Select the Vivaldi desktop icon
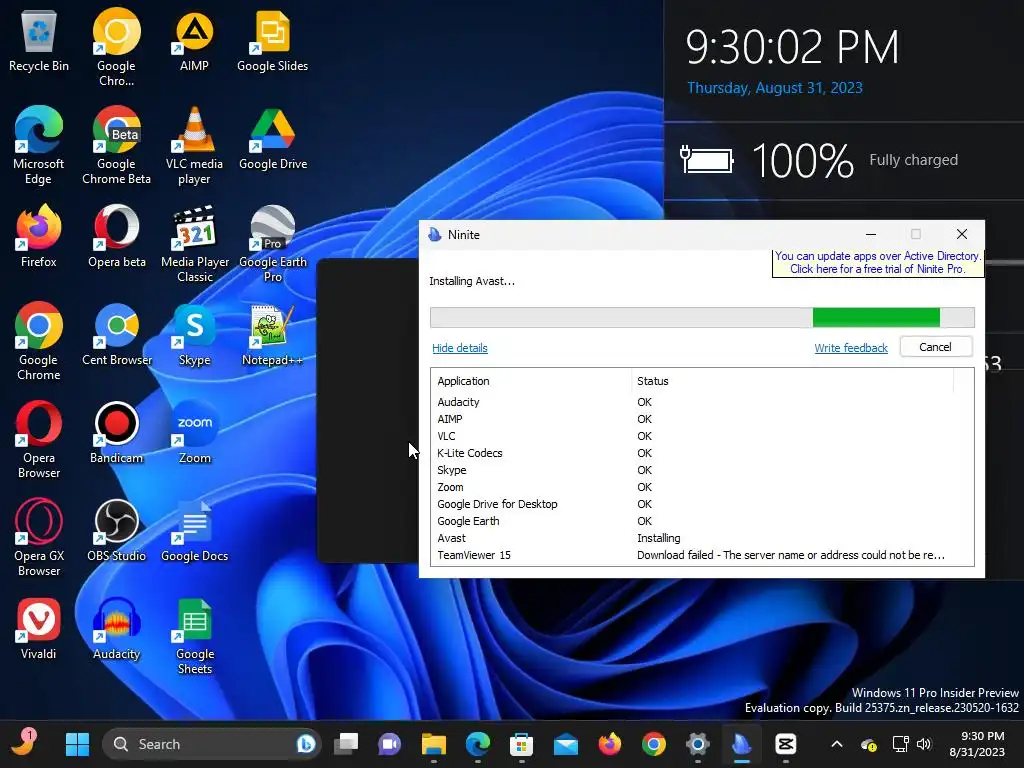 (x=39, y=628)
